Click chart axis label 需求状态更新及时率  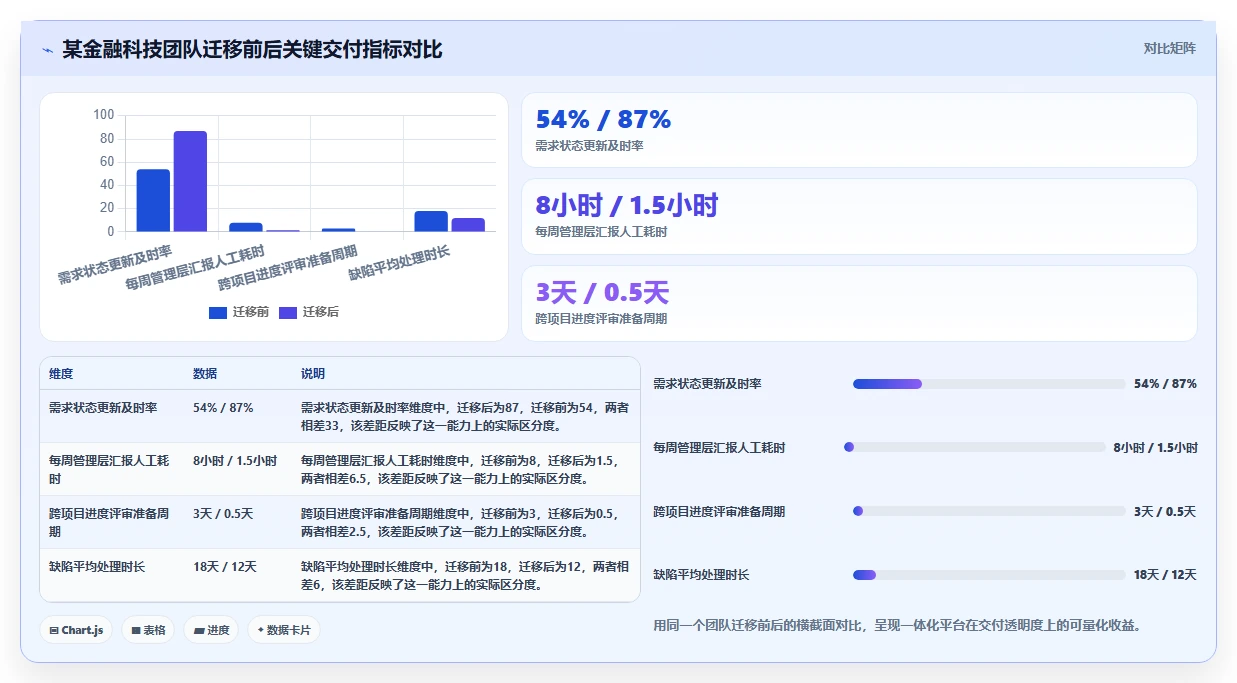115,264
